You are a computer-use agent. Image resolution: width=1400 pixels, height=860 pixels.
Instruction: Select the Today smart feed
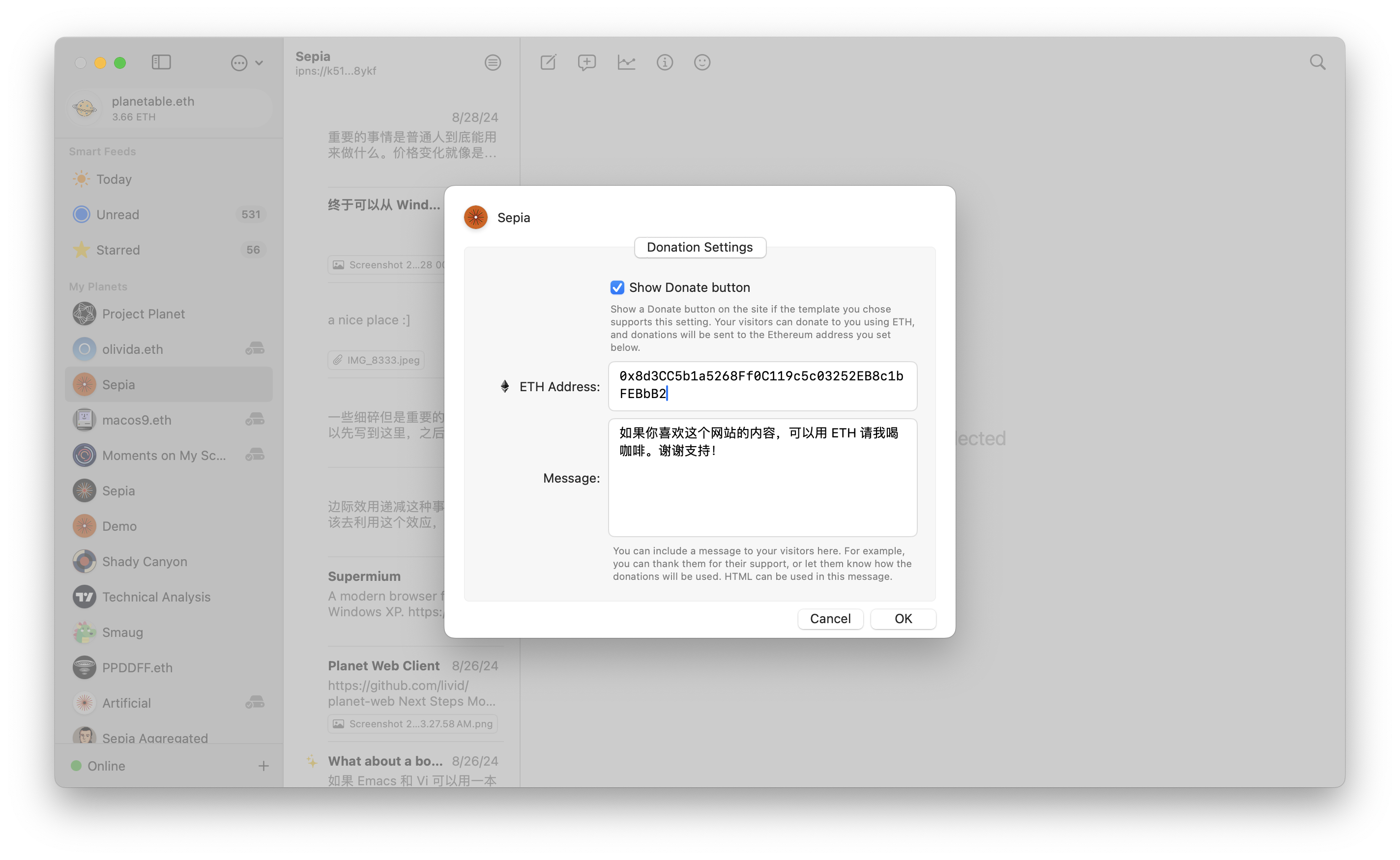(115, 179)
